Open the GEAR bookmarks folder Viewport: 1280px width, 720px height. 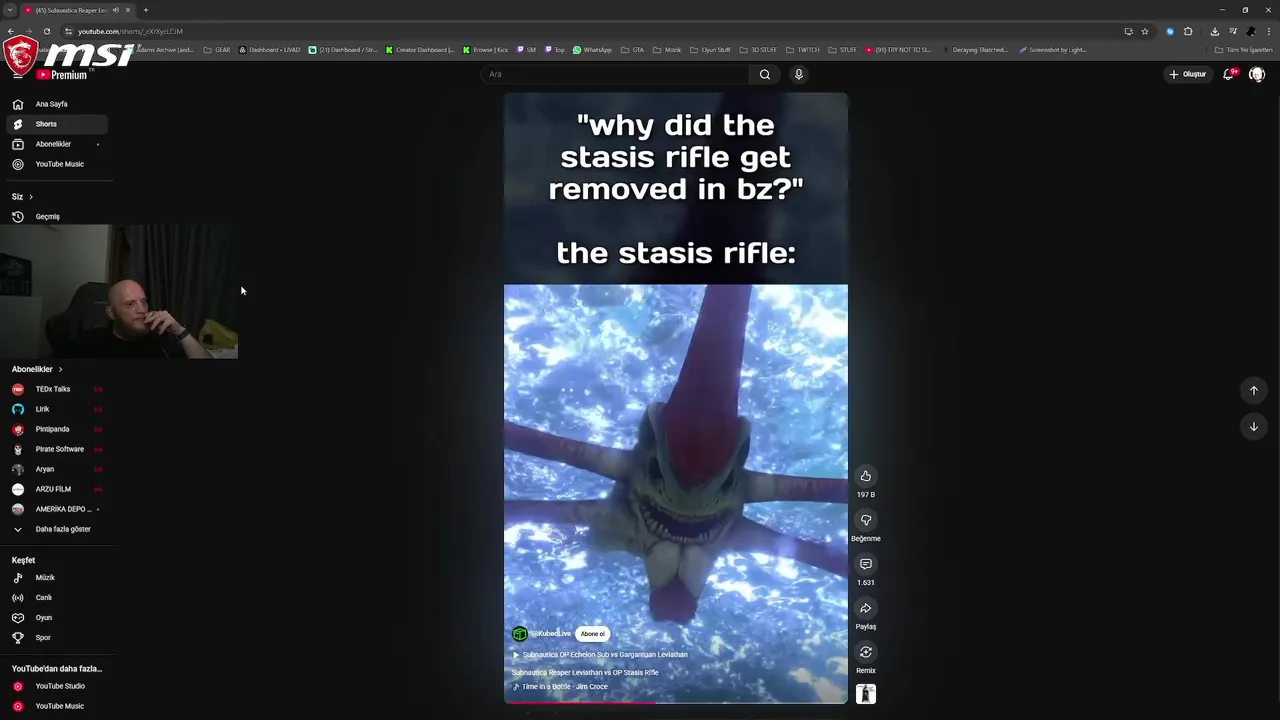(217, 50)
